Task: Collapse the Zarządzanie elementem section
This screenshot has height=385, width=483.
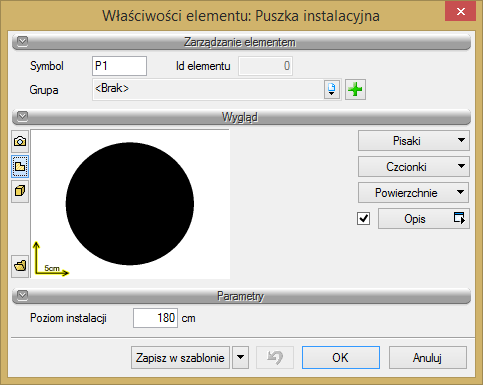Action: [x=23, y=41]
